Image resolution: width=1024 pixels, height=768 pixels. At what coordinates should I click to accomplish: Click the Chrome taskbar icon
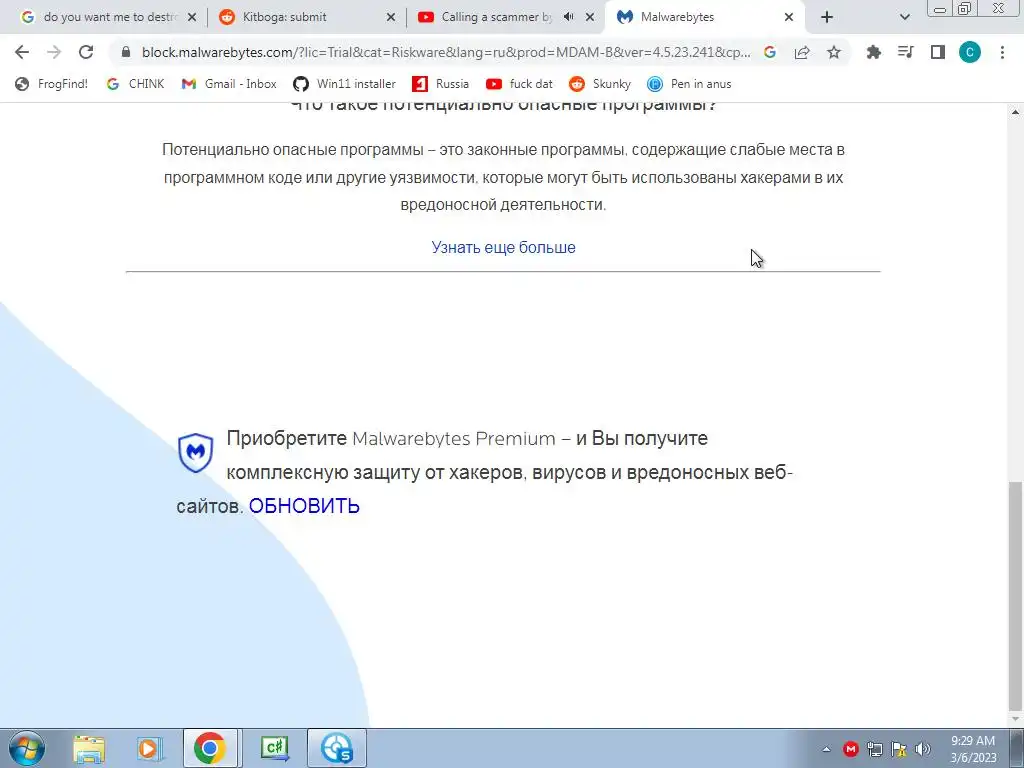(210, 748)
